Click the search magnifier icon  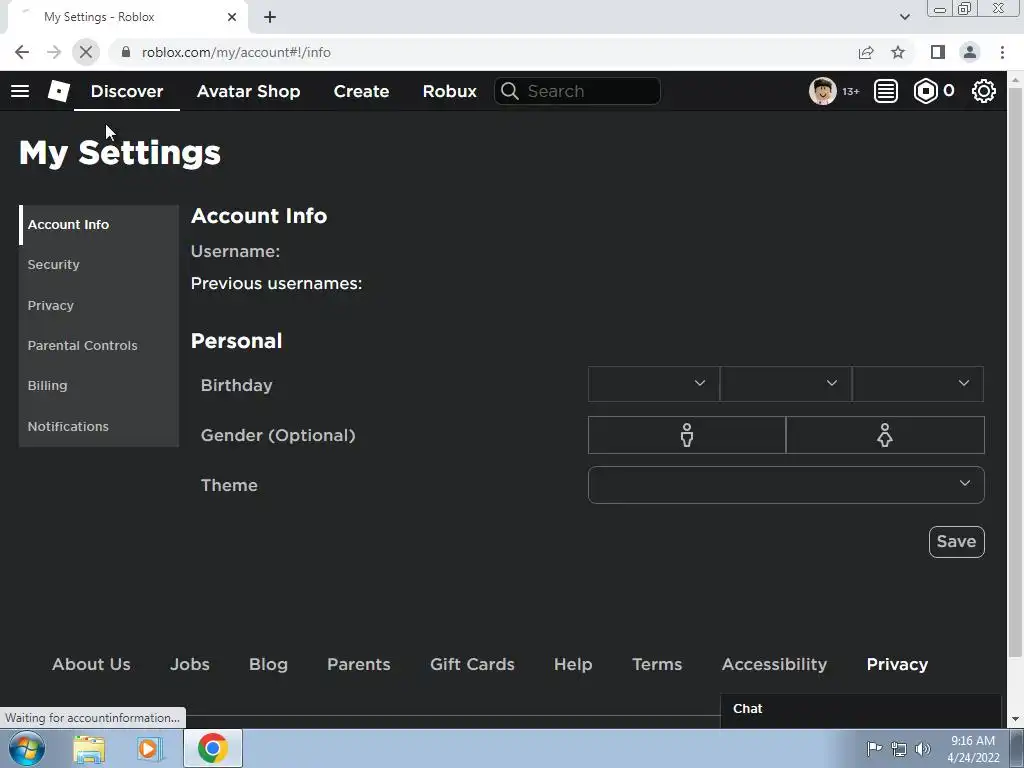509,91
